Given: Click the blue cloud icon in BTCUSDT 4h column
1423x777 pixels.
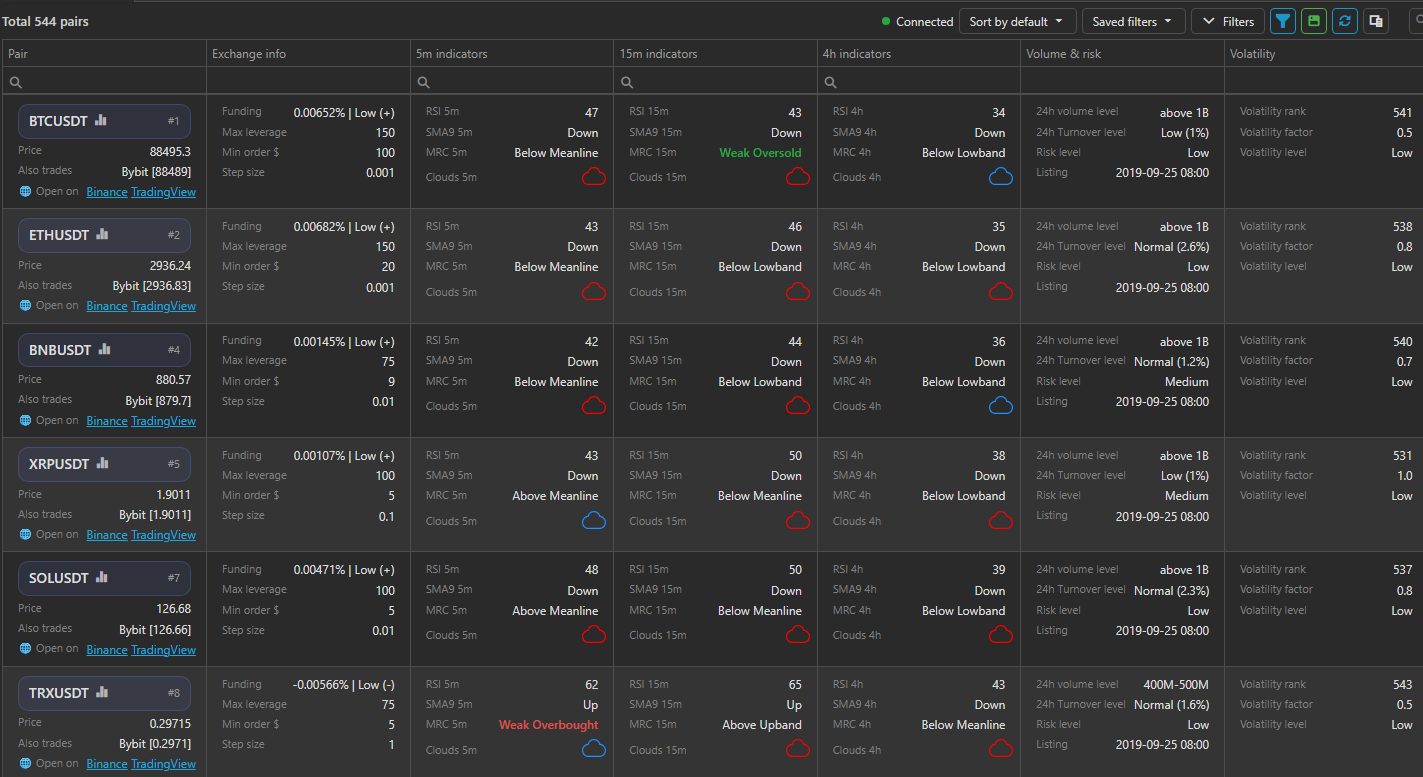Looking at the screenshot, I should click(1000, 177).
